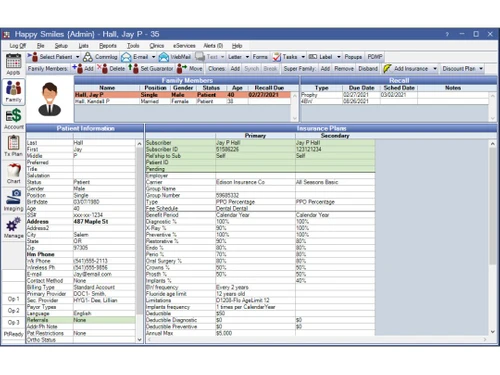
Task: Click the Insurance Plans vertical scrollbar
Action: click(x=493, y=238)
